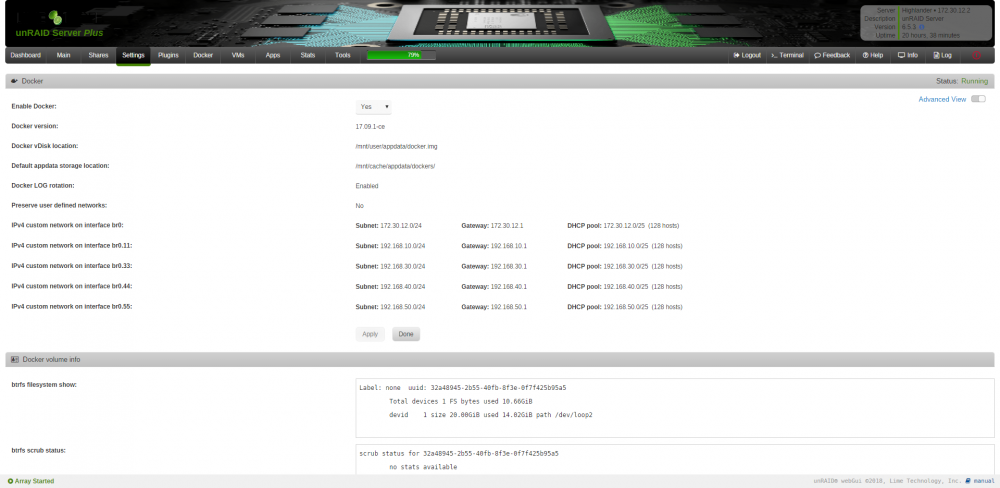Click the Default appdata storage location label

coord(61,166)
